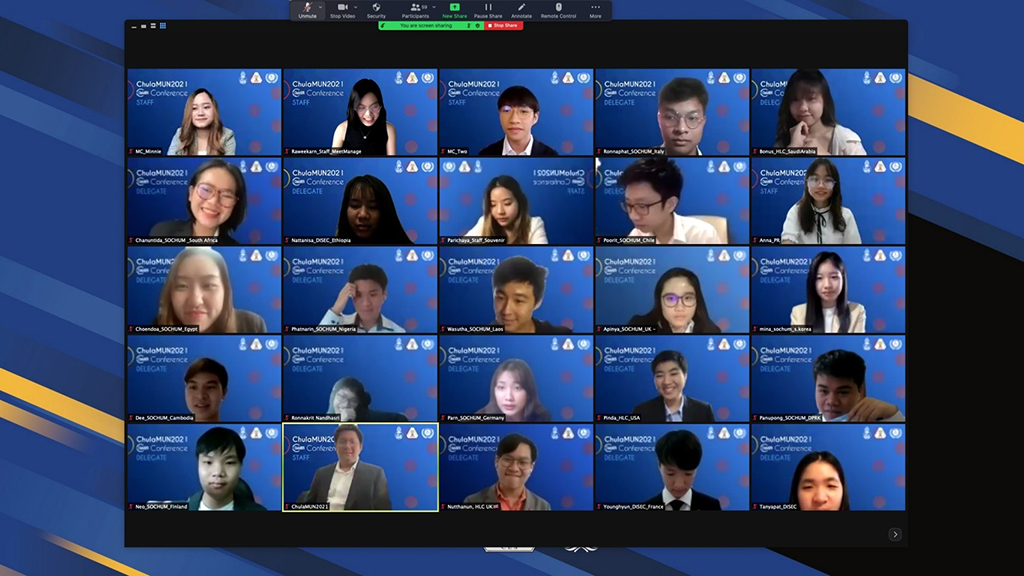1024x576 pixels.
Task: Open the More options menu
Action: tap(595, 8)
